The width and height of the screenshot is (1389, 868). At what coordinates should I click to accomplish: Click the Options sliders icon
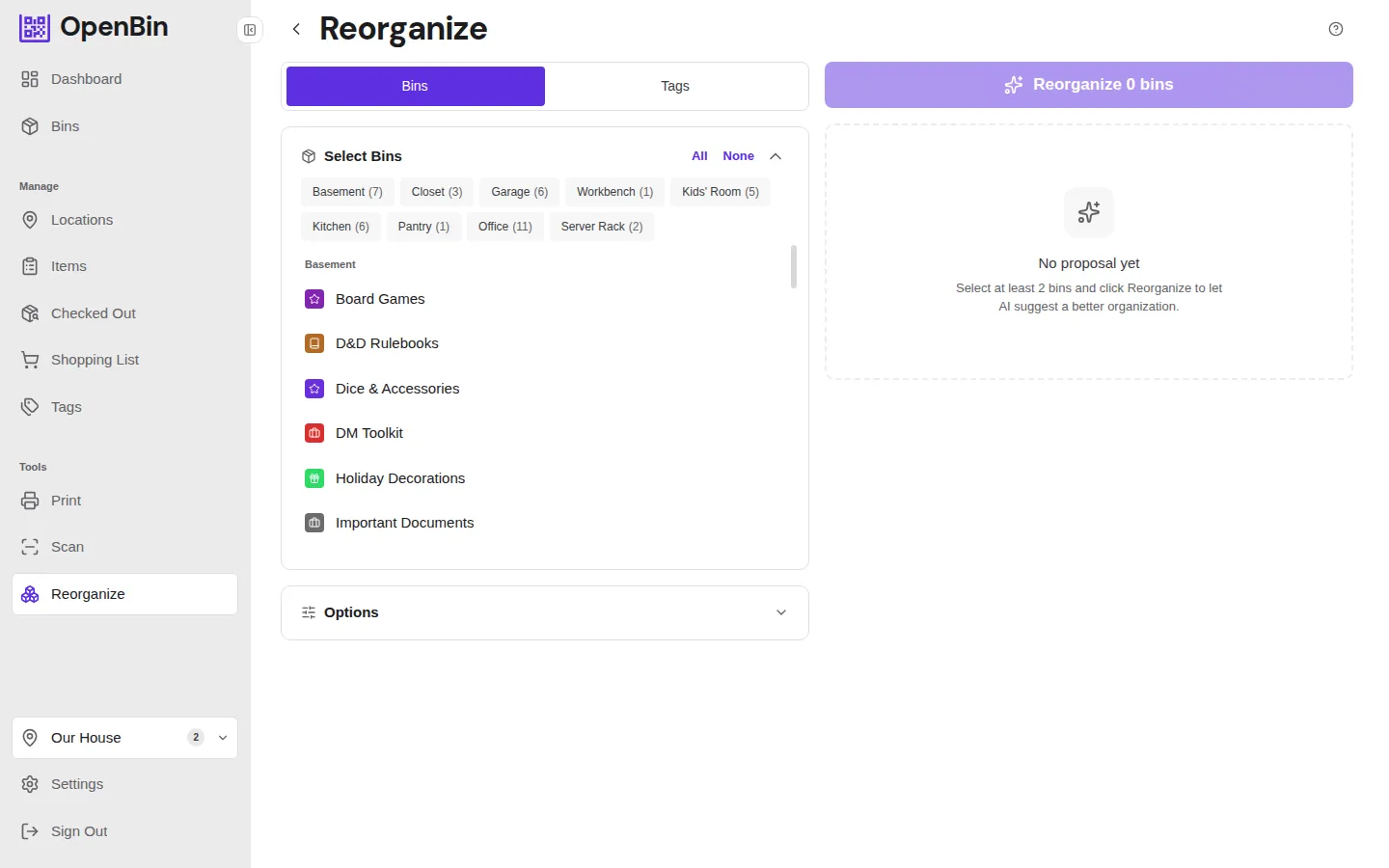coord(309,612)
